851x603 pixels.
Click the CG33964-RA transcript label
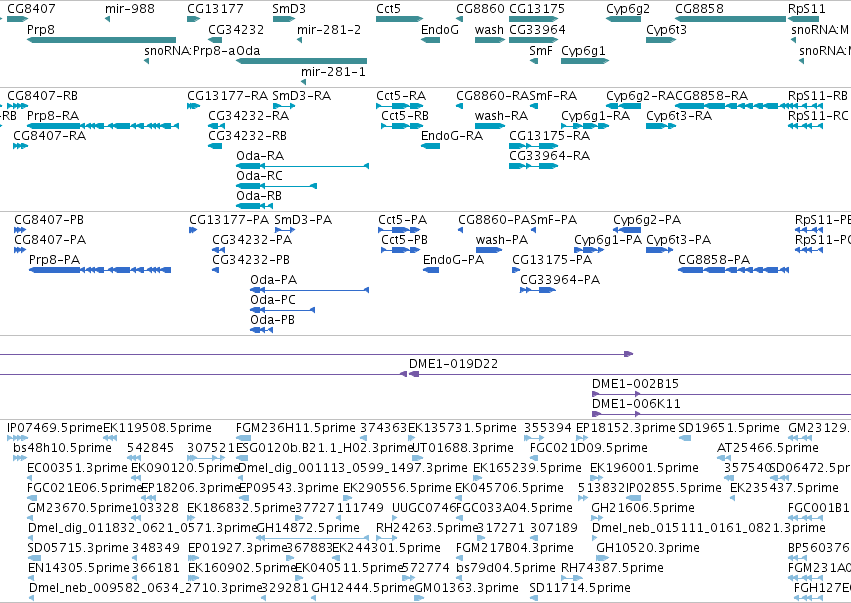tap(549, 156)
